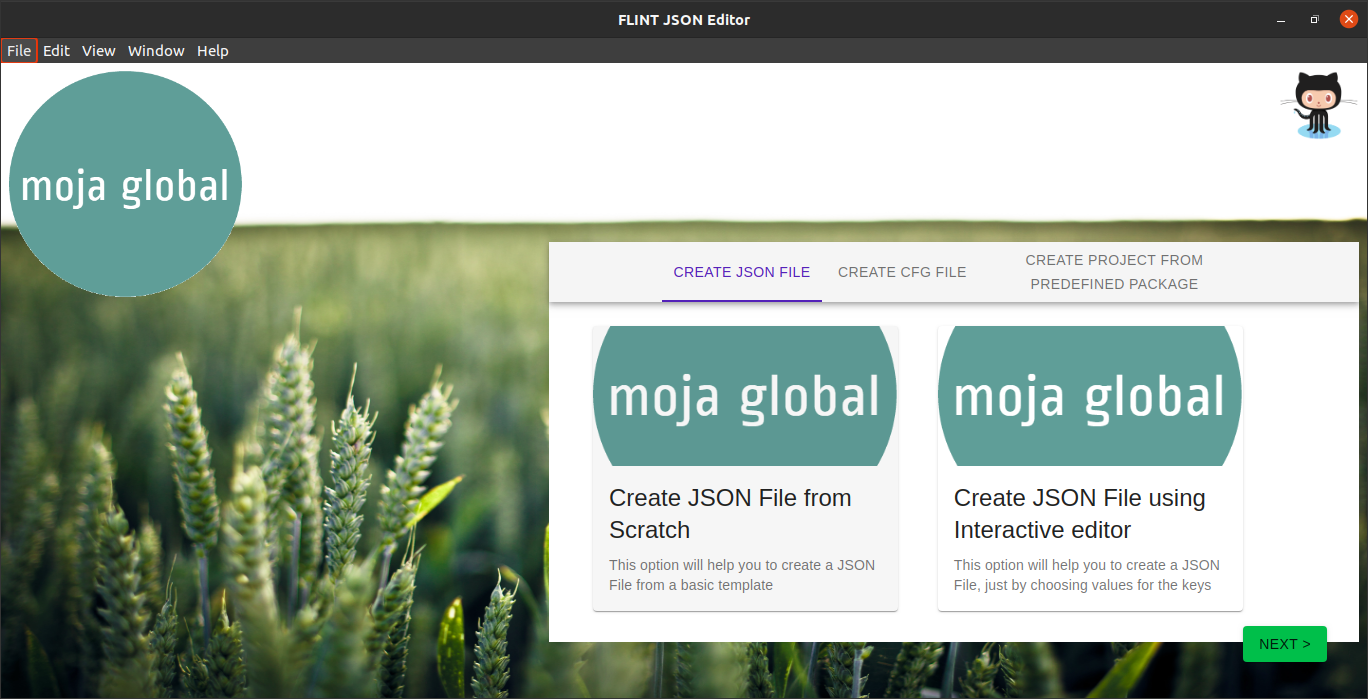This screenshot has height=699, width=1368.
Task: Select Create Project from Predefined Package tab
Action: (1114, 272)
